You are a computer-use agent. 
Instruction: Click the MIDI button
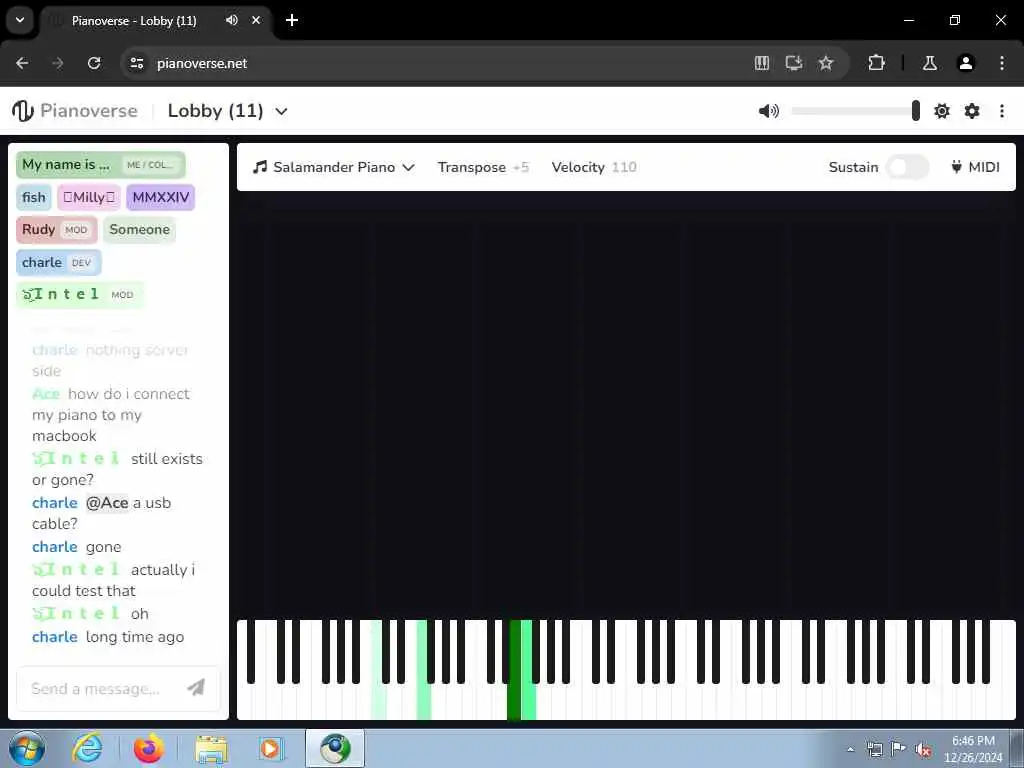[x=976, y=167]
